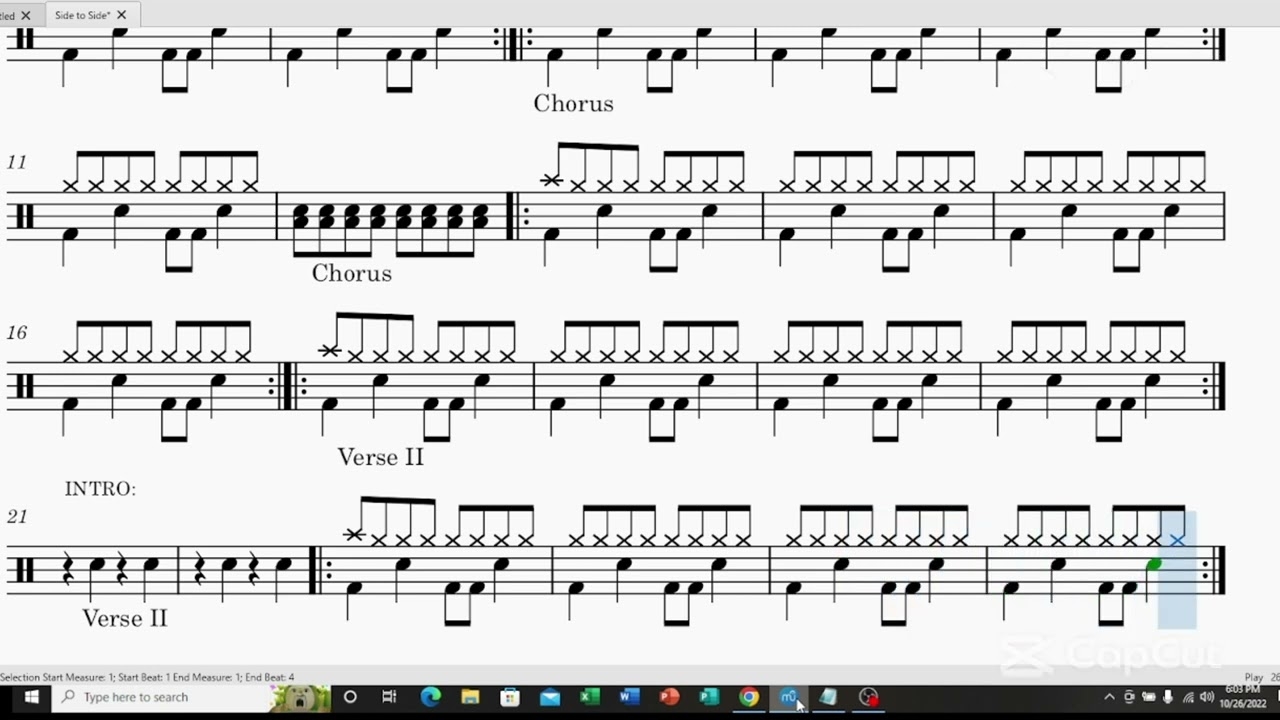Open Wi-Fi settings from the system tray
Viewport: 1280px width, 720px height.
(x=1188, y=697)
